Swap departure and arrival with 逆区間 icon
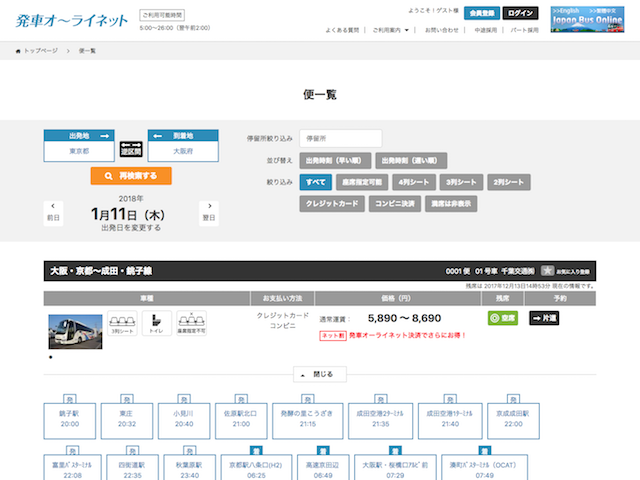The width and height of the screenshot is (640, 480). (131, 149)
